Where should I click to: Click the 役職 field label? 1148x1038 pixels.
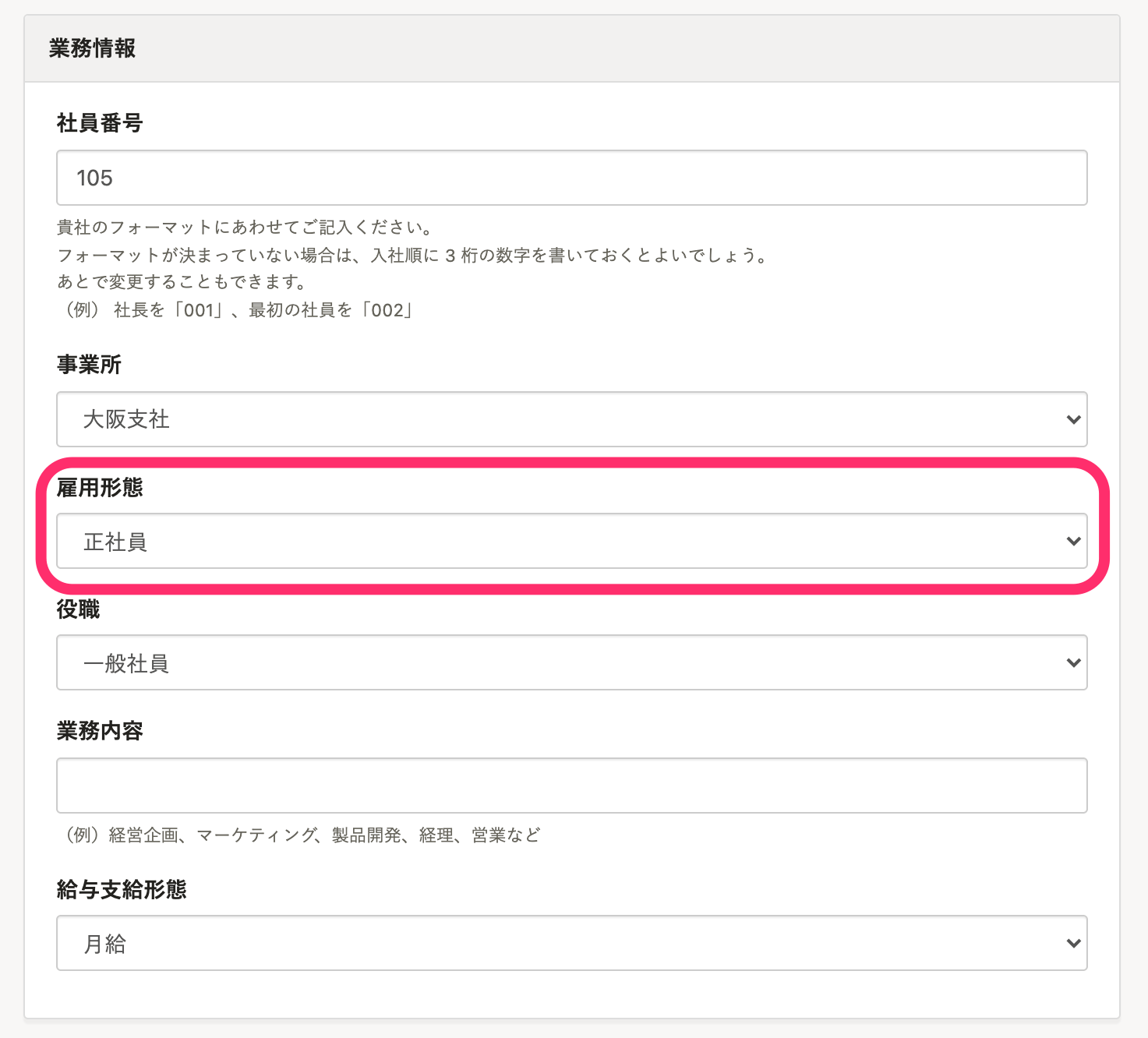[78, 609]
